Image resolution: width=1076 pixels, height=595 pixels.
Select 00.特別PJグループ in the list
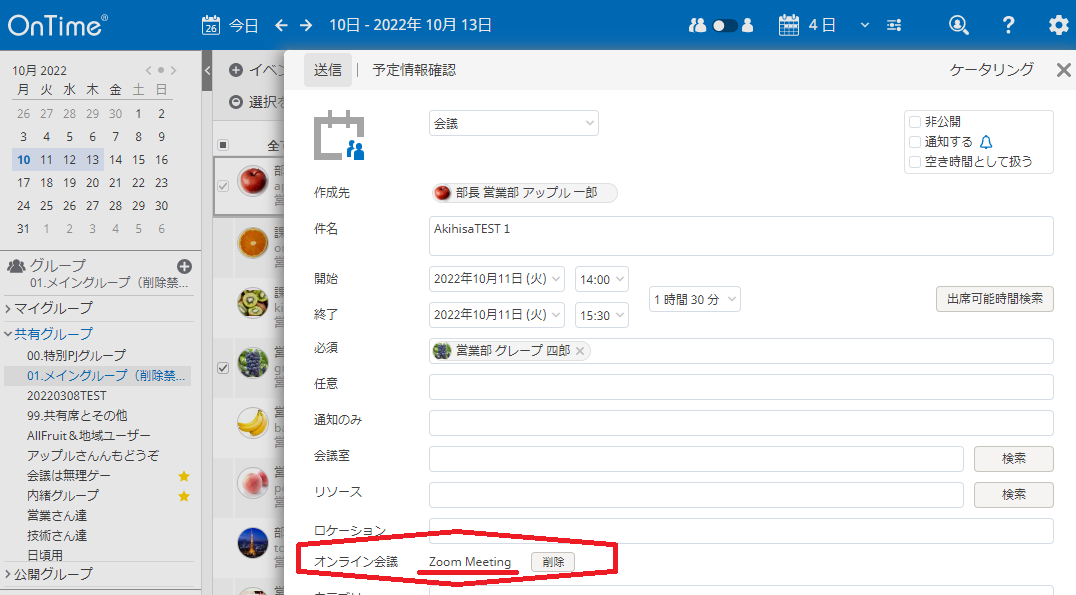76,355
